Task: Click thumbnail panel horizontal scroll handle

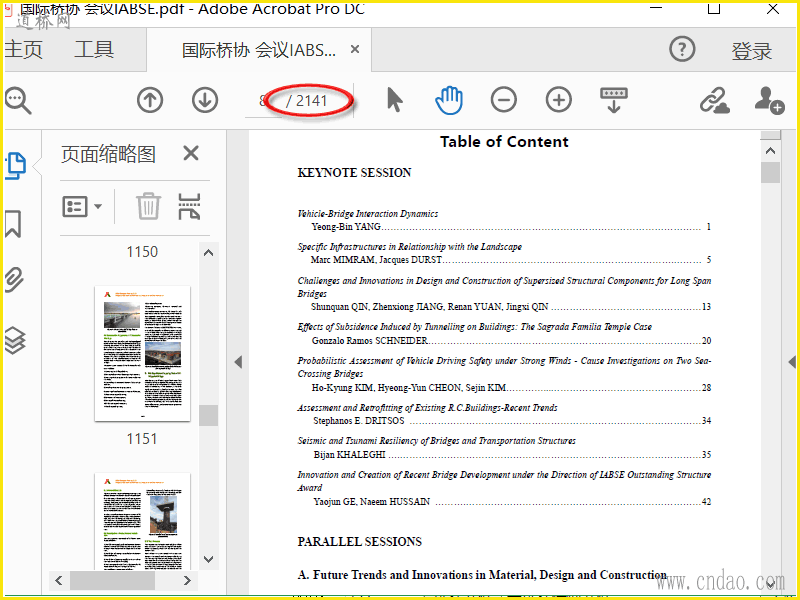Action: (x=112, y=580)
